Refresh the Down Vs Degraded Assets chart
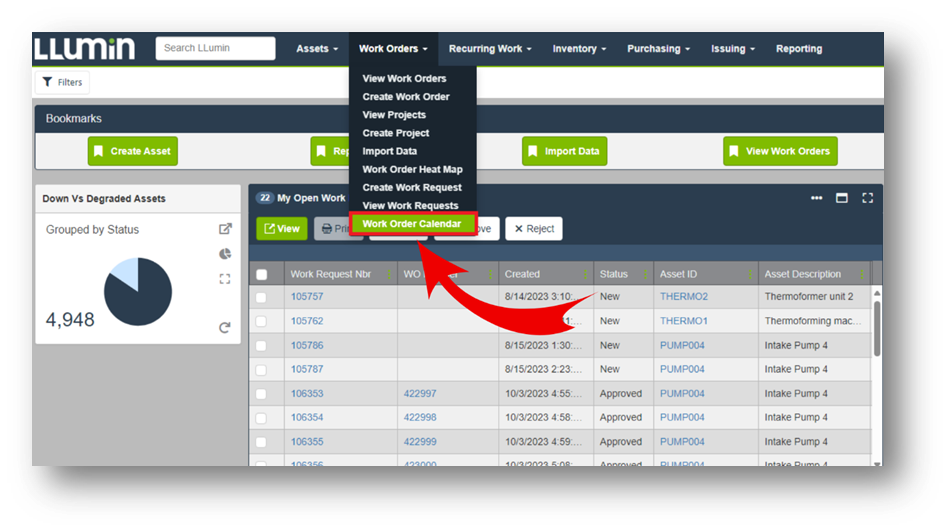This screenshot has height=531, width=949. (x=225, y=327)
